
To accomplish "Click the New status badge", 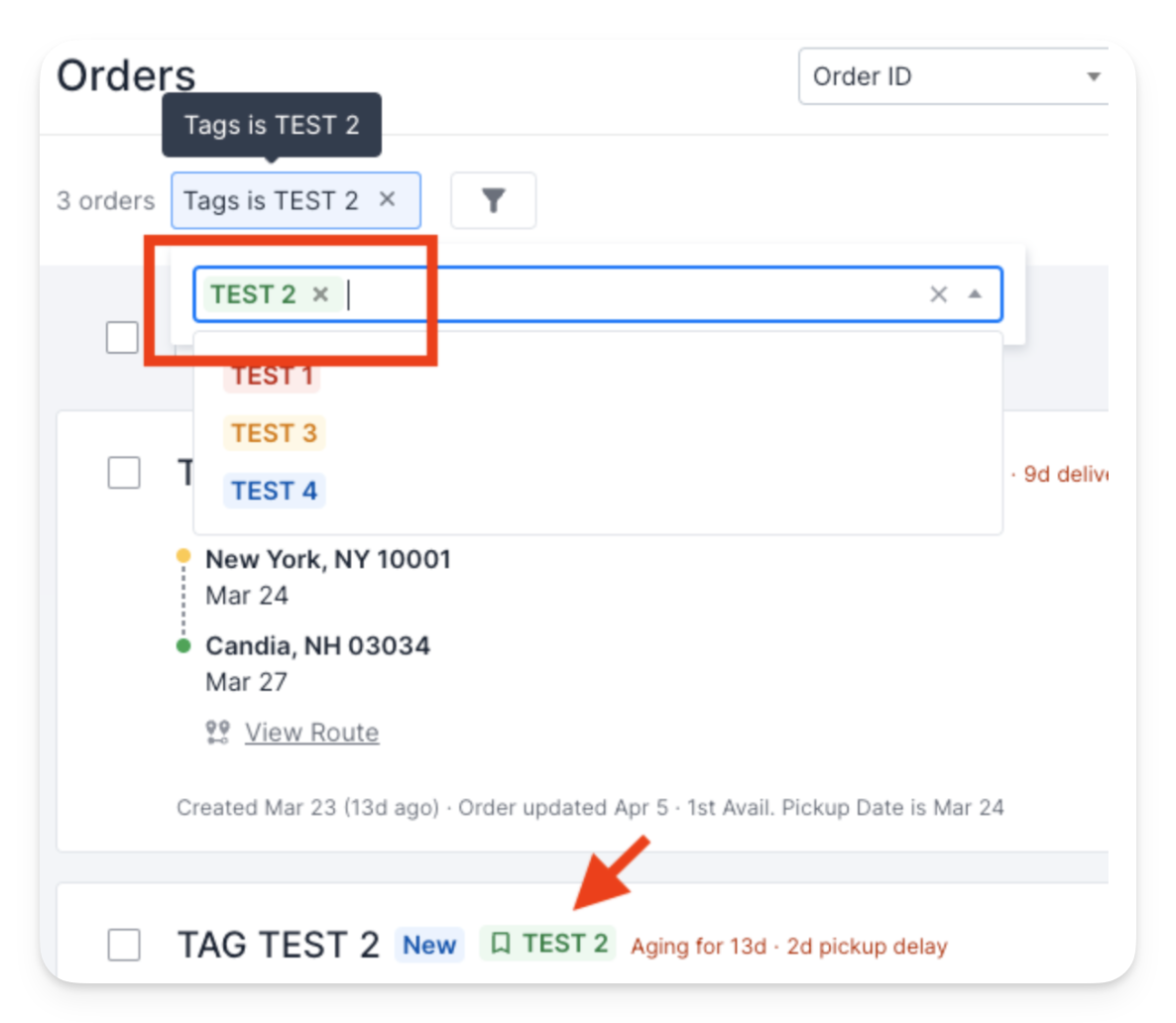I will [429, 945].
